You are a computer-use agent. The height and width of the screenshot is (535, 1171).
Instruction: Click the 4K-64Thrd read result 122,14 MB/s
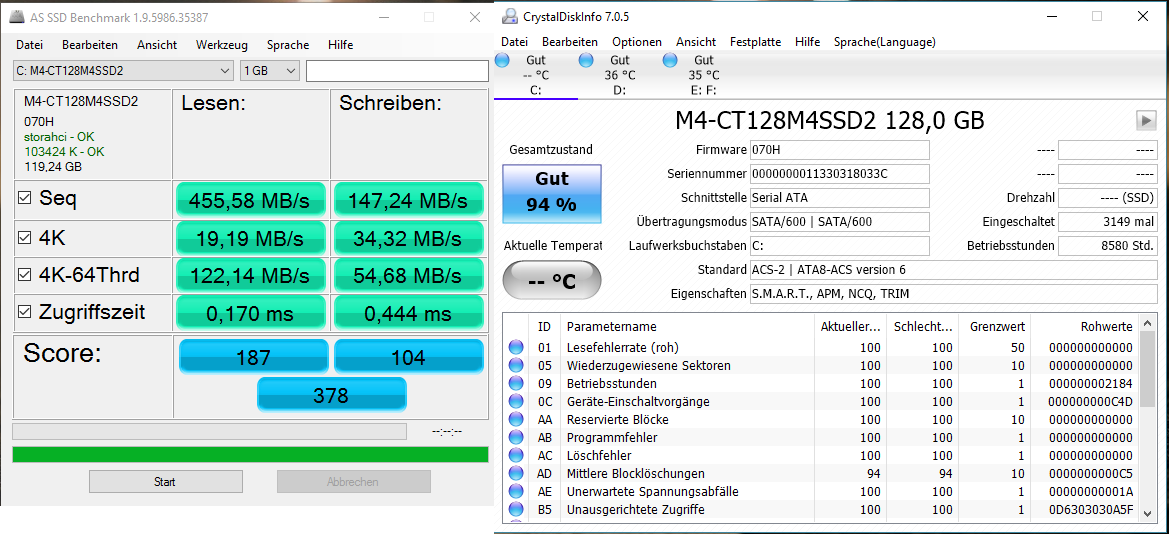click(x=251, y=275)
